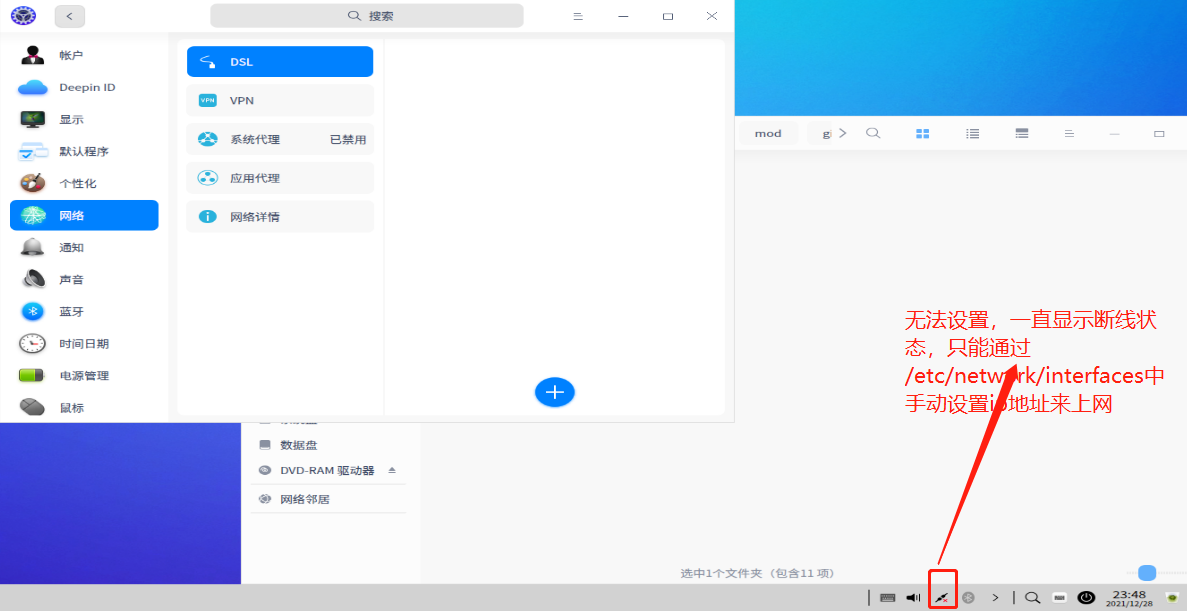Viewport: 1187px width, 611px height.
Task: Open the 时间日期 date and time settings
Action: (x=84, y=344)
